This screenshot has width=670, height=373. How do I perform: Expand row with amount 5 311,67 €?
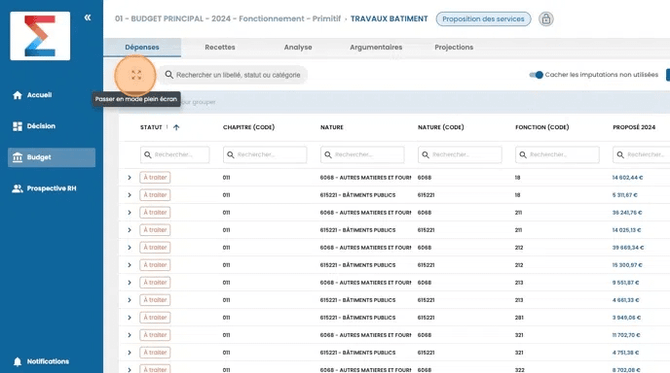(x=129, y=195)
